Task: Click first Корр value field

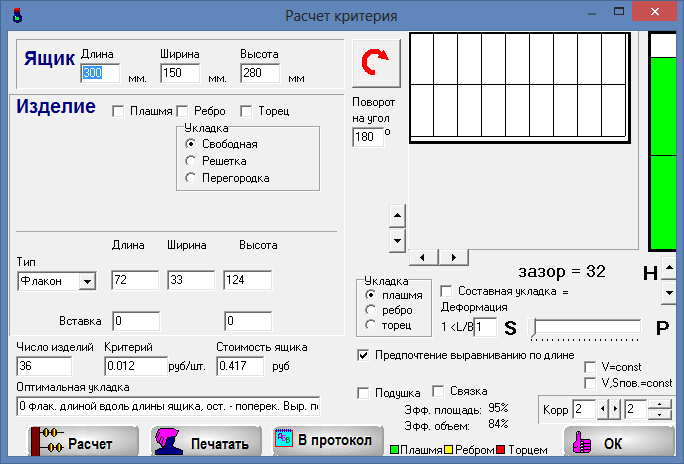Action: click(x=585, y=409)
